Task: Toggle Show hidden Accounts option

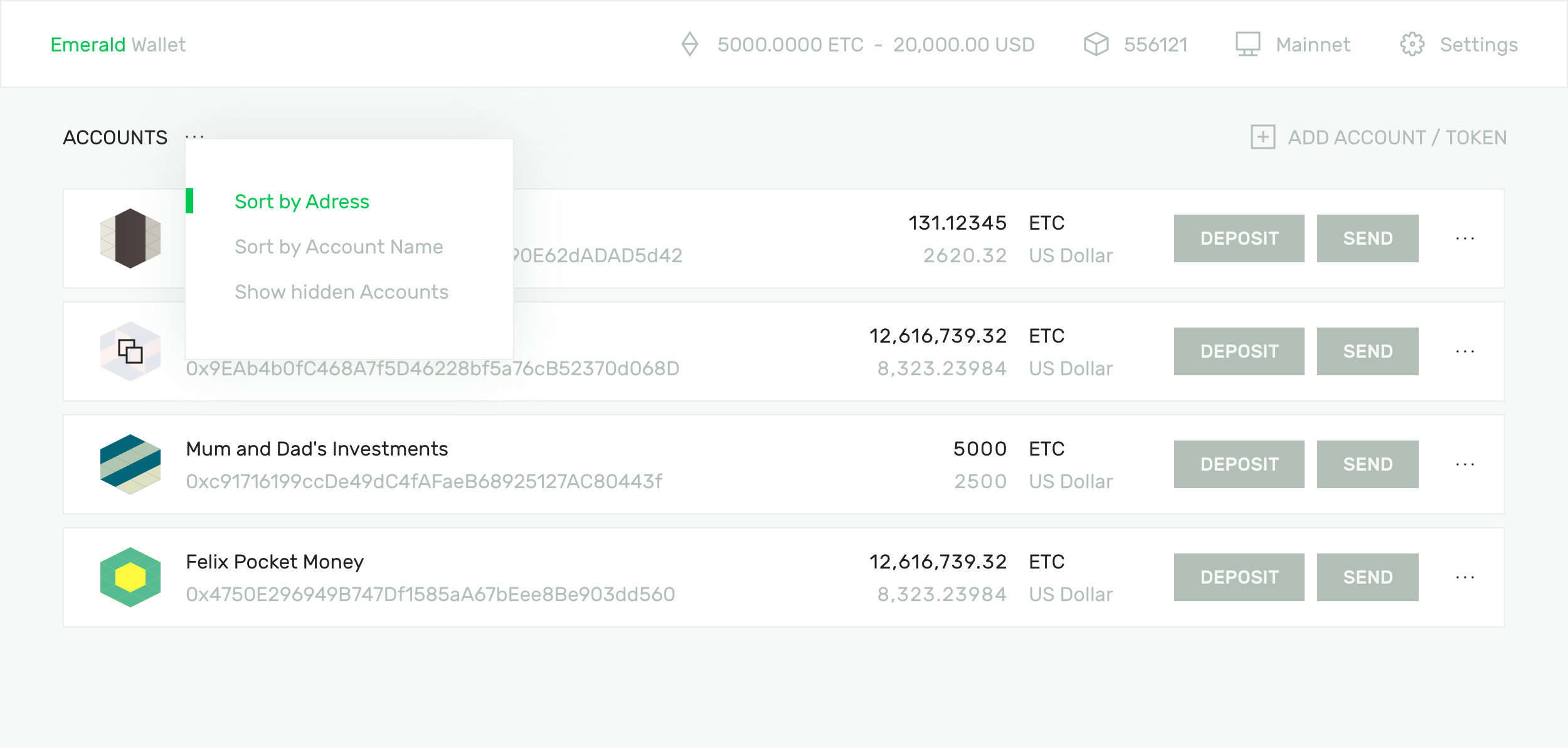Action: click(341, 292)
